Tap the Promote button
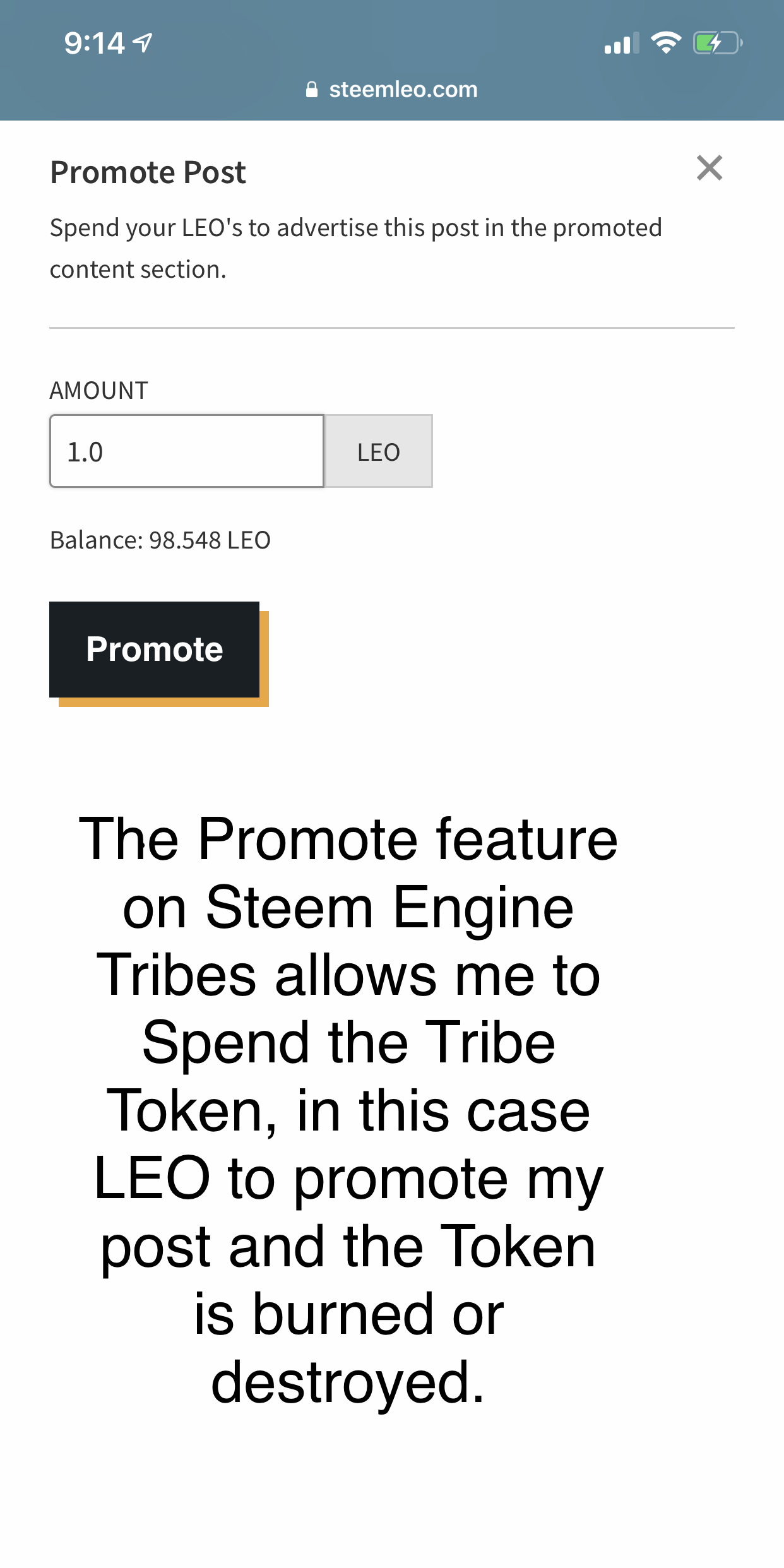 coord(155,650)
